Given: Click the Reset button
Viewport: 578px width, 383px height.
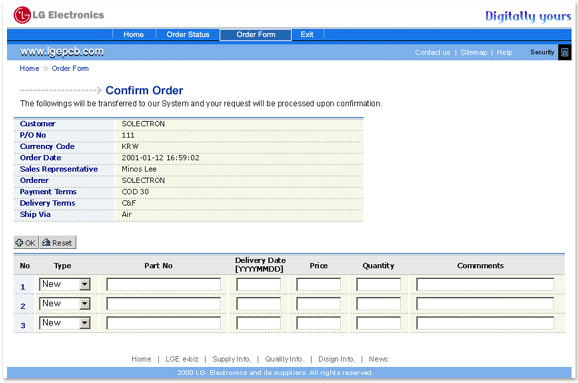Looking at the screenshot, I should point(58,243).
